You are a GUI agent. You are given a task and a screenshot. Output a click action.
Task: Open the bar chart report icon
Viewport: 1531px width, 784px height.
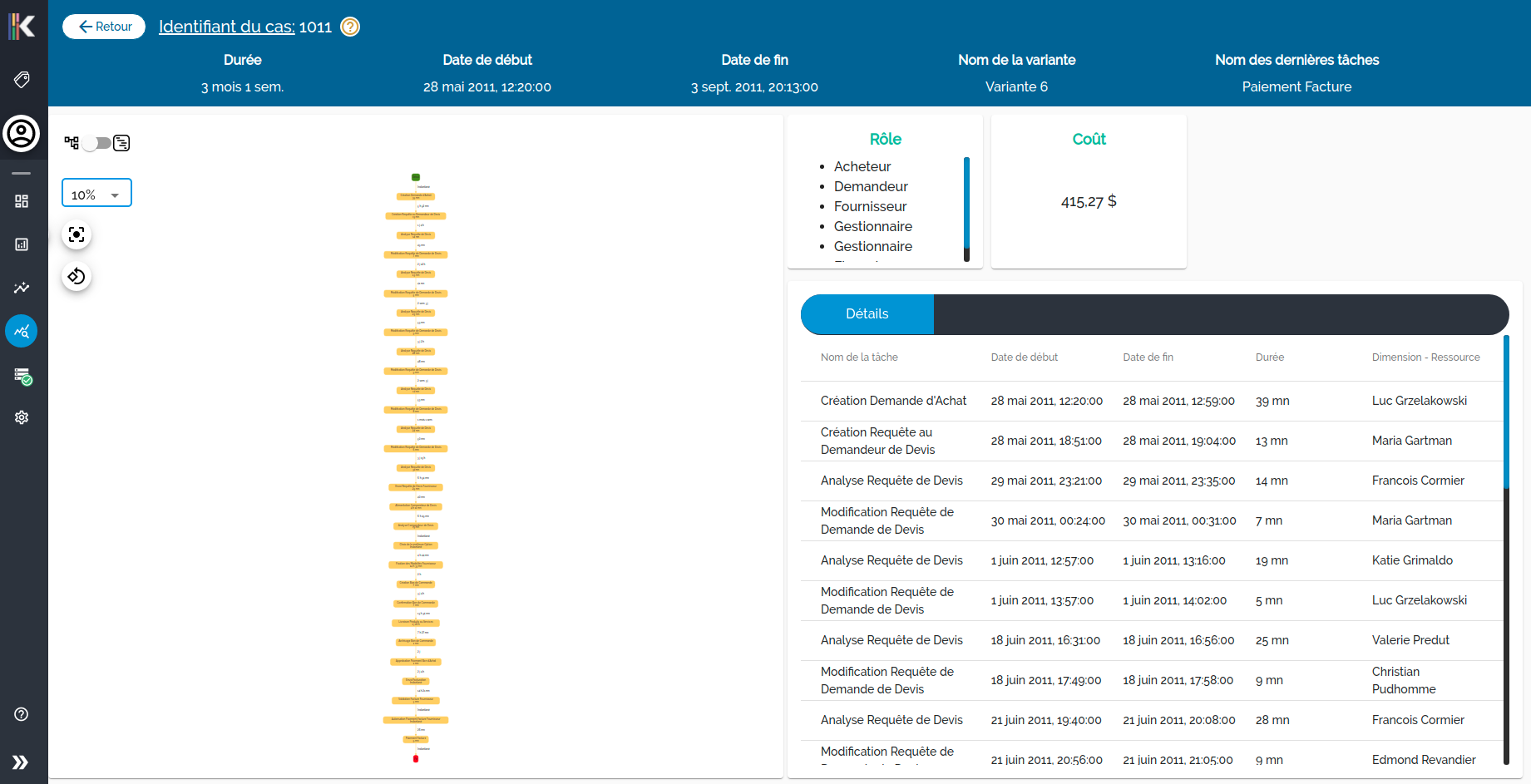(22, 244)
